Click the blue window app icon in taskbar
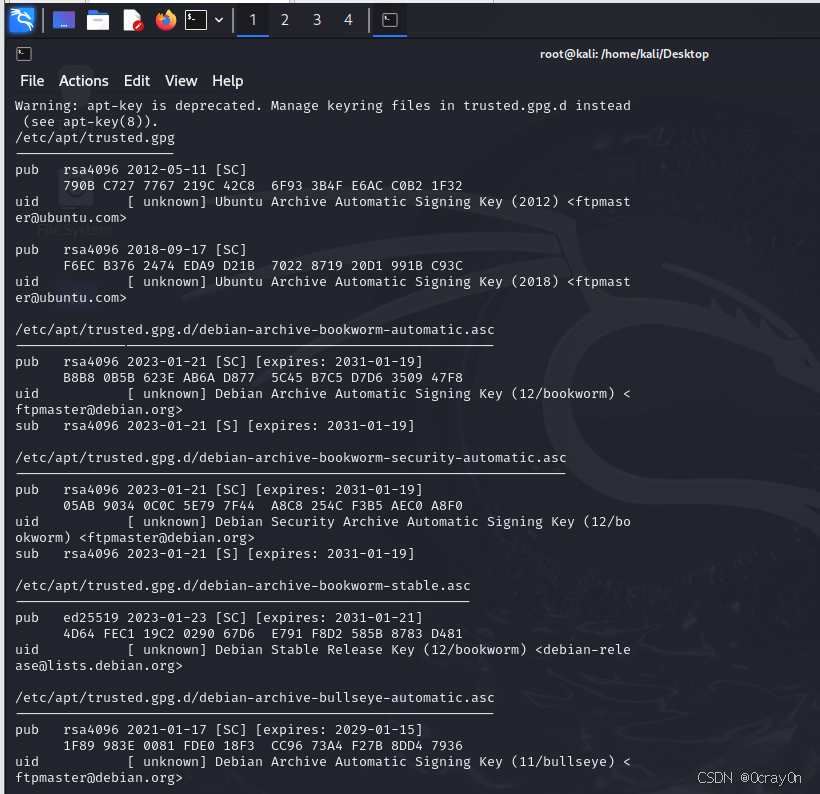Screen dimensions: 820x794 (x=64, y=20)
